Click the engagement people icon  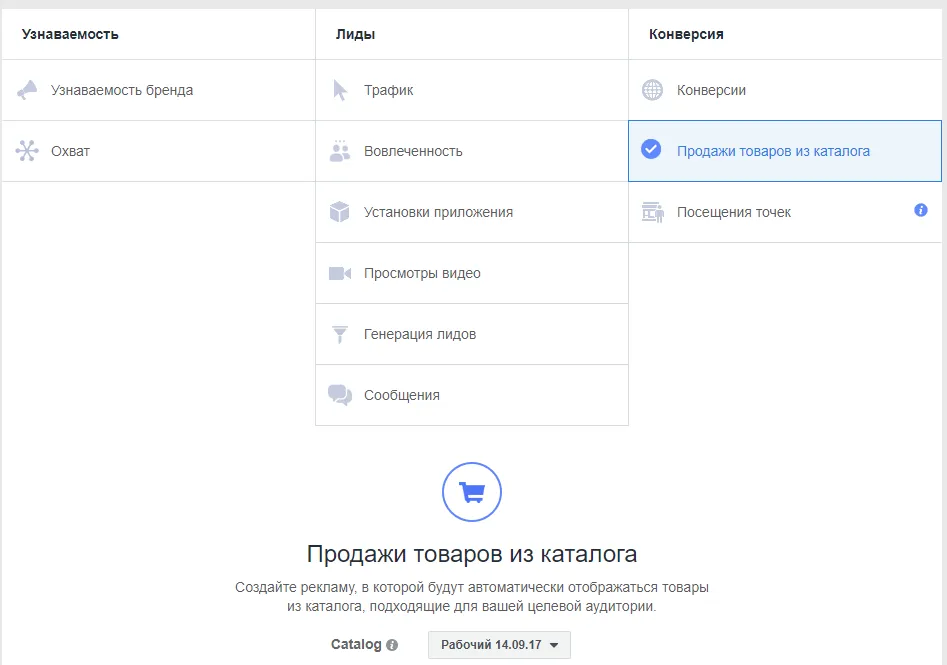click(340, 151)
